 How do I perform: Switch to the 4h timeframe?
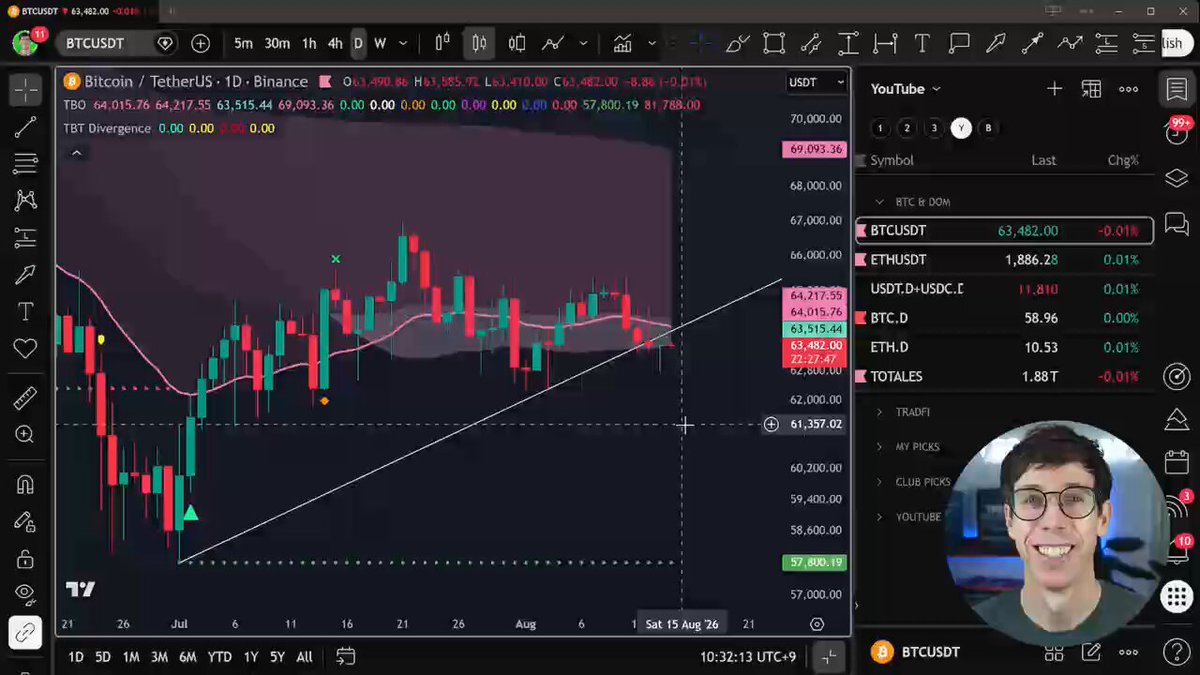[335, 43]
